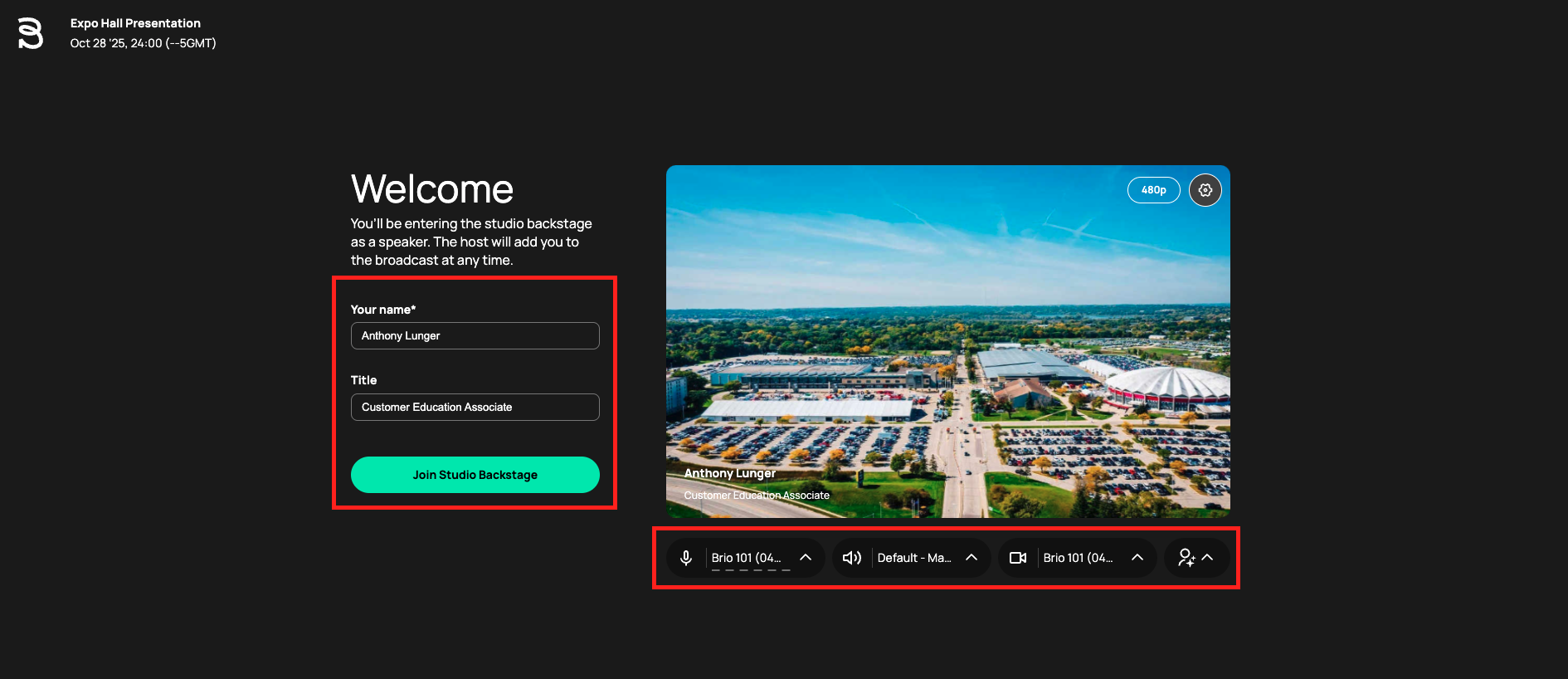Click the Expo Hall Presentation title

(x=135, y=23)
